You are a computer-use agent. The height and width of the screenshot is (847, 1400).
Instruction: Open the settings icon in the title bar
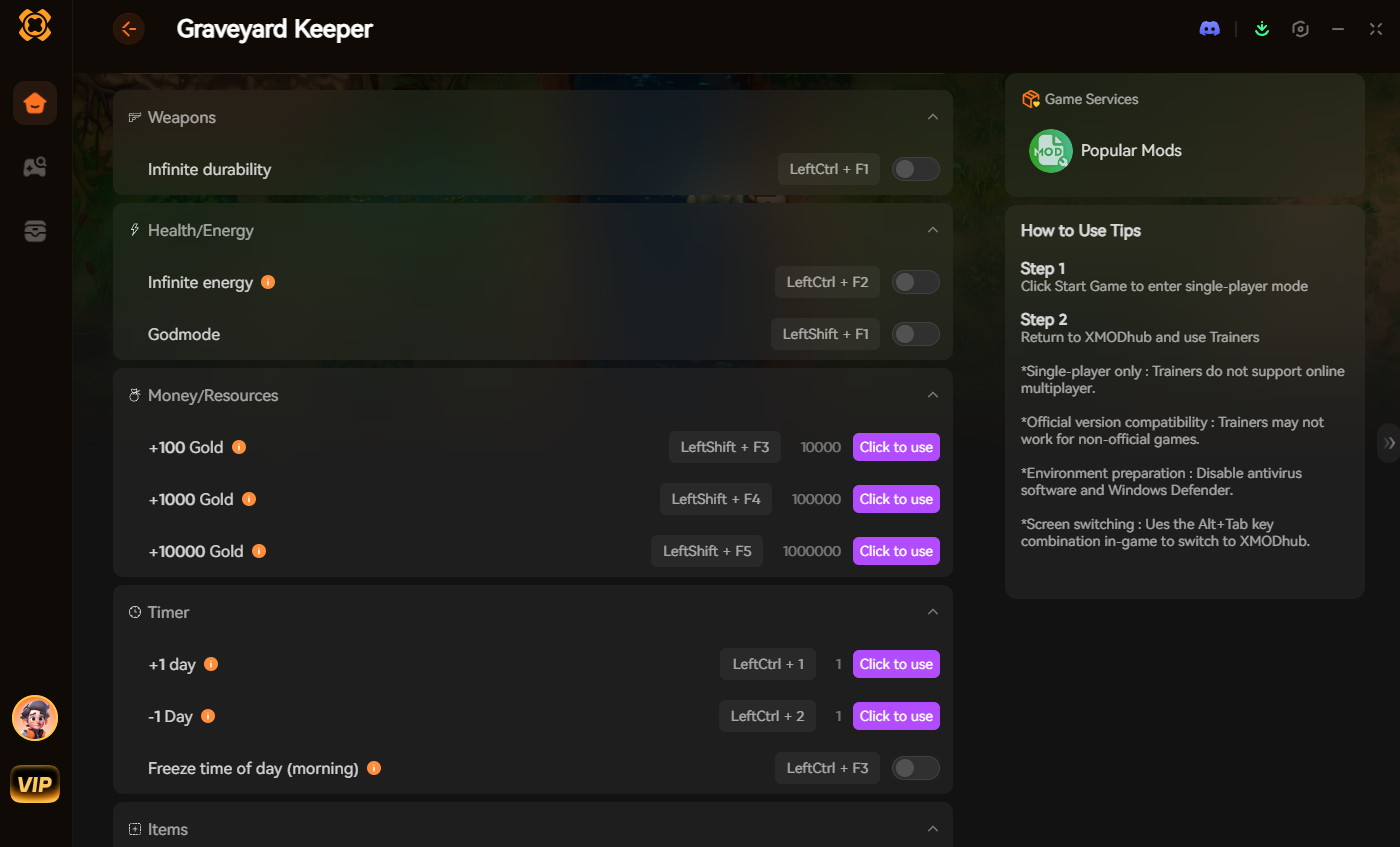(1300, 28)
